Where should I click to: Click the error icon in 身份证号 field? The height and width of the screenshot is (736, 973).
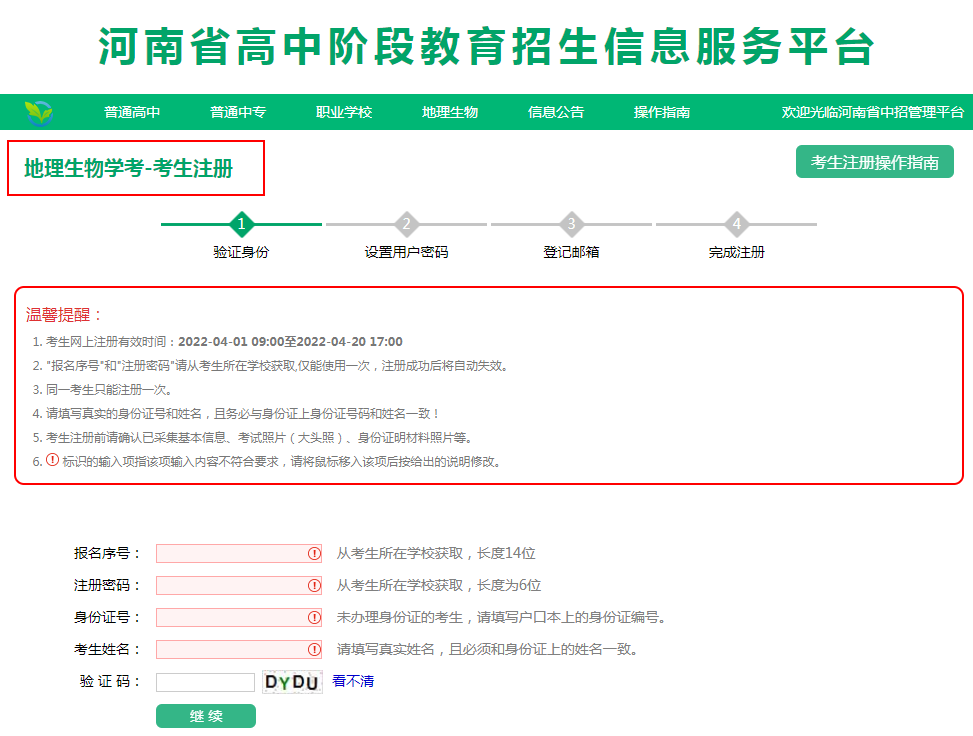tap(313, 617)
